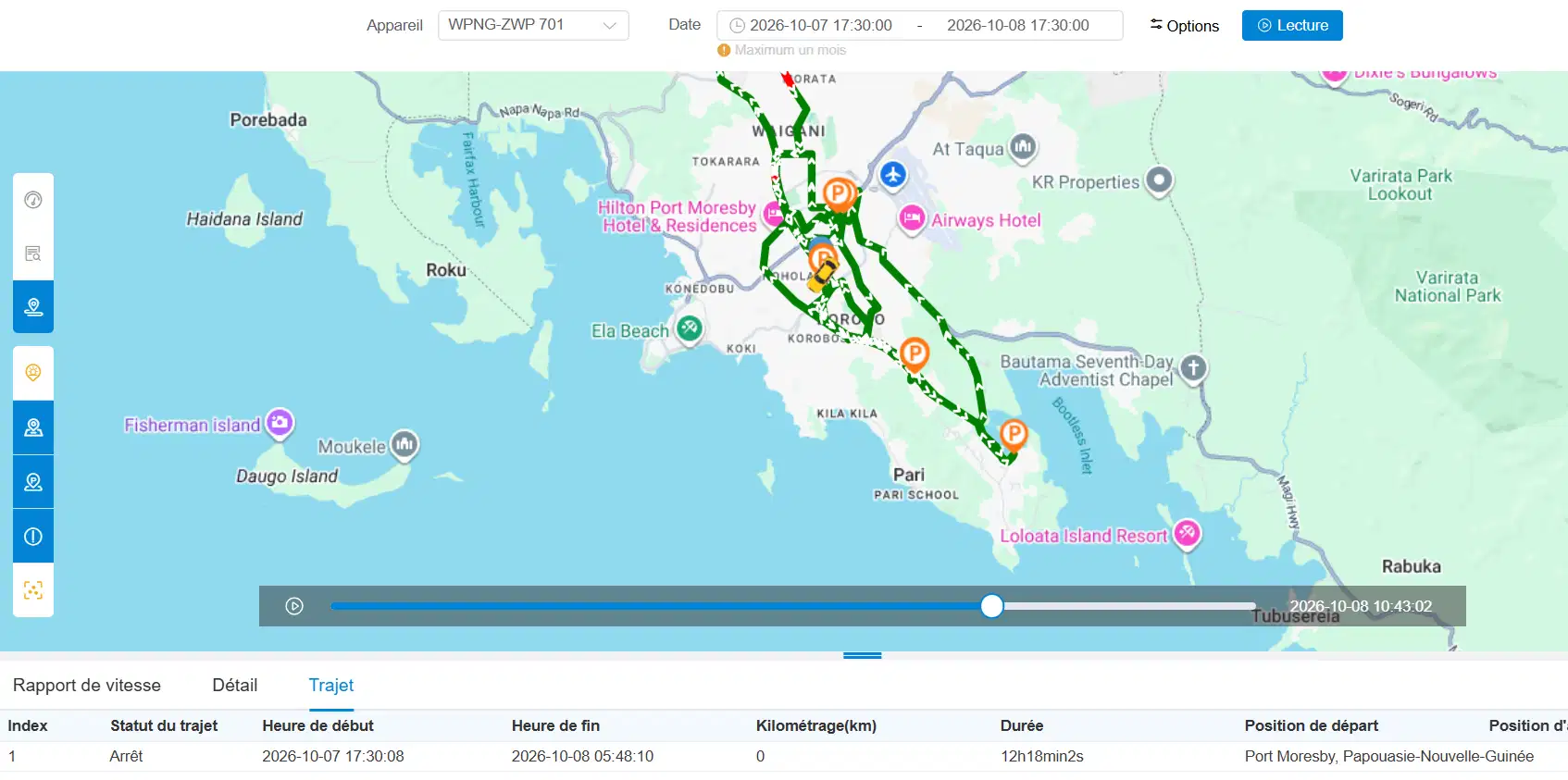Toggle the exclamation alert sidebar button
Screen dimensions: 1568x780
(x=33, y=537)
